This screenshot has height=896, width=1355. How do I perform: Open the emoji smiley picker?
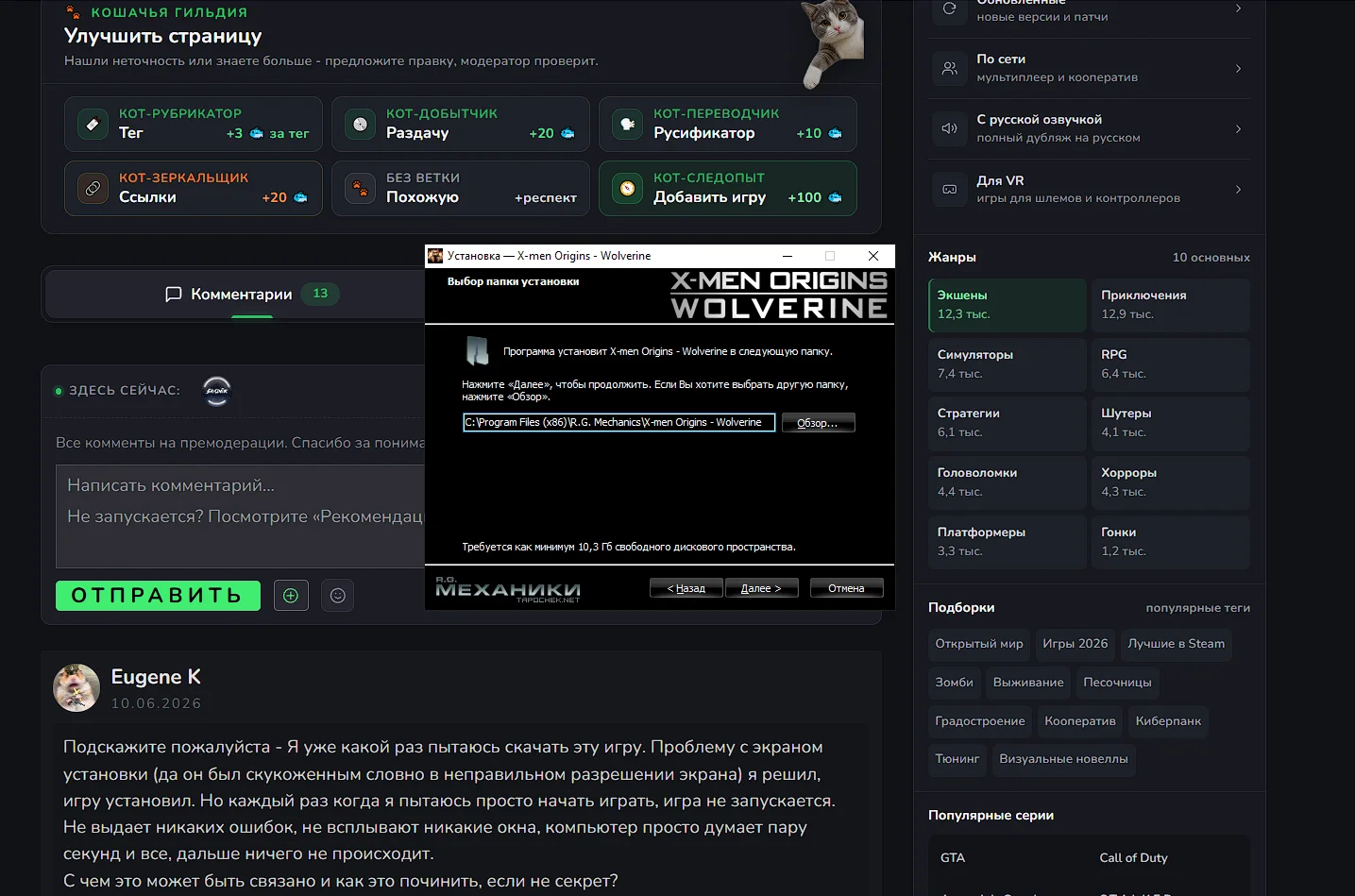pyautogui.click(x=338, y=596)
